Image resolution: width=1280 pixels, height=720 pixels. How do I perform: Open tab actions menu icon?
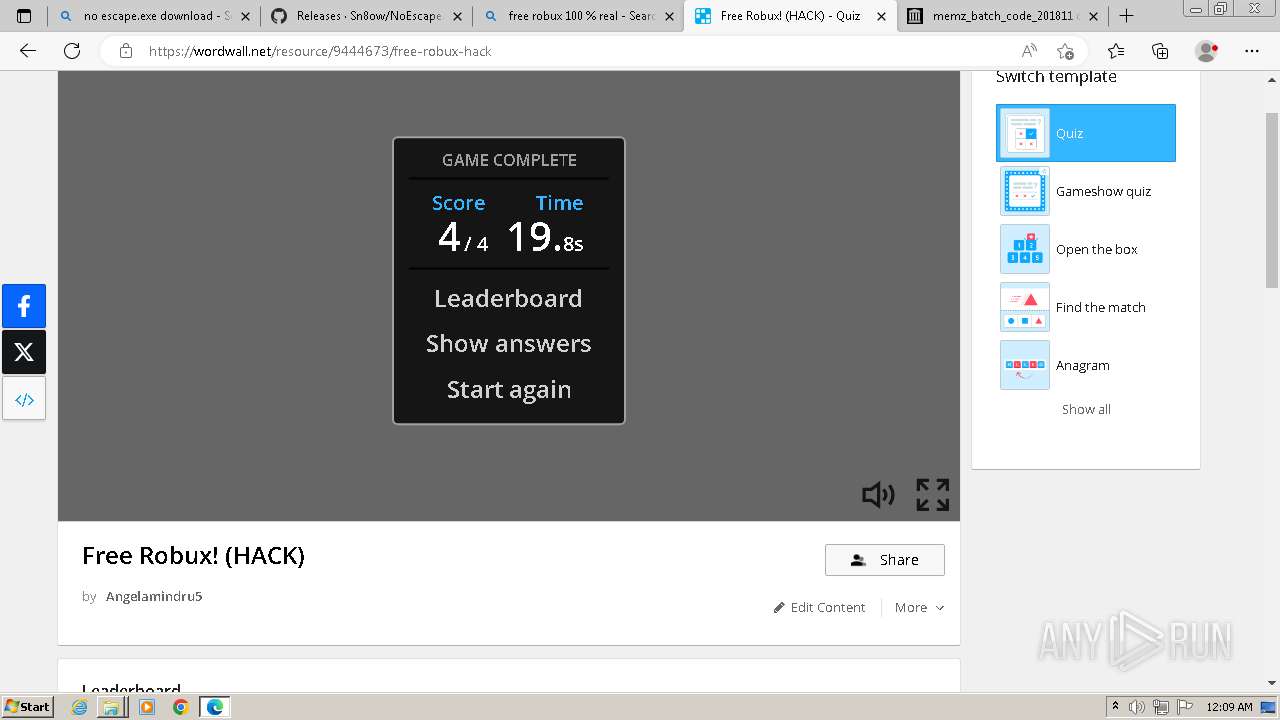pos(24,16)
